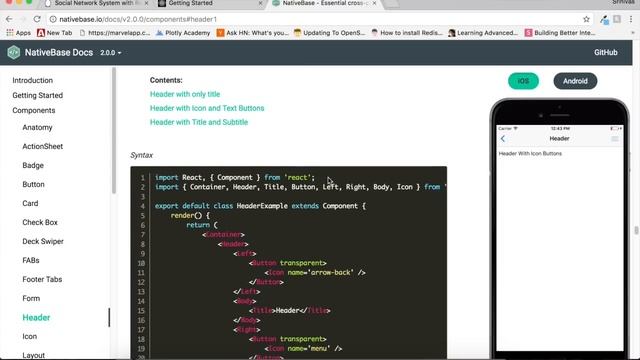This screenshot has height=360, width=640.
Task: Bookmark page with the star icon
Action: click(x=586, y=19)
